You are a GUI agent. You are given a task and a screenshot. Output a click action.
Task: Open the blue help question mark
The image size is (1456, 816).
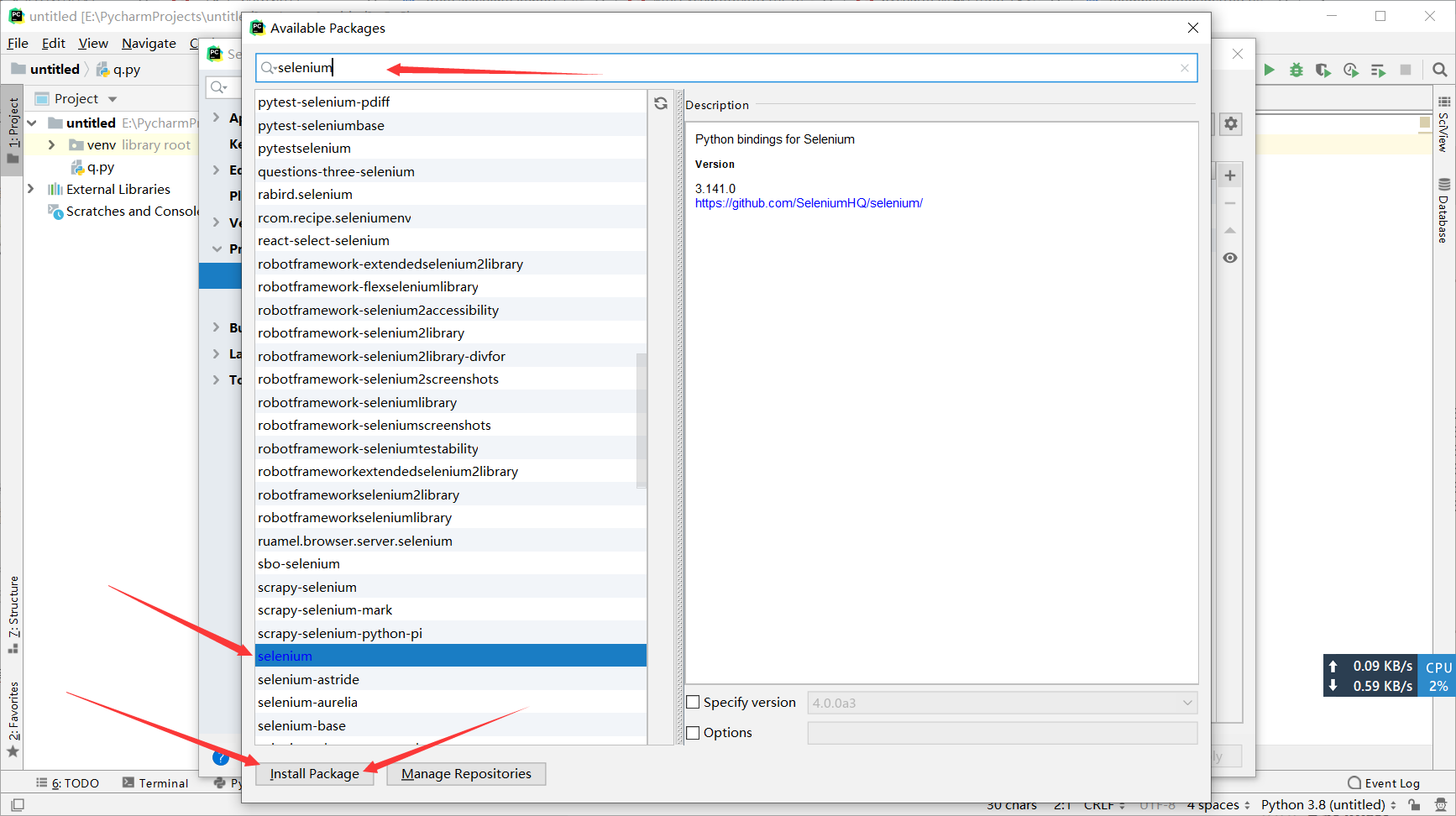221,758
